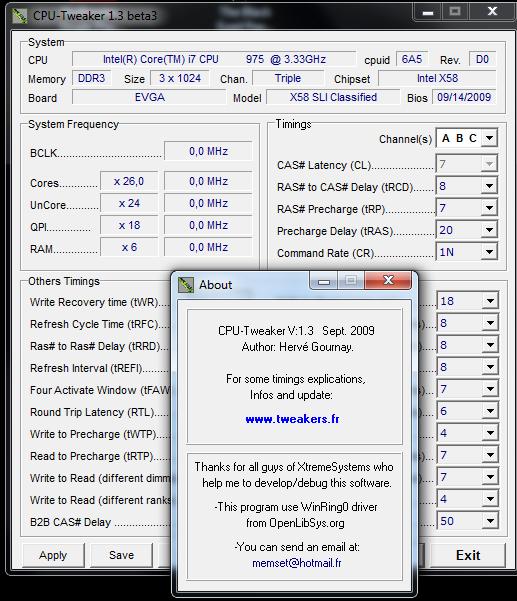This screenshot has height=601, width=517.
Task: Click the Author: Hervé Gournay text
Action: point(297,347)
